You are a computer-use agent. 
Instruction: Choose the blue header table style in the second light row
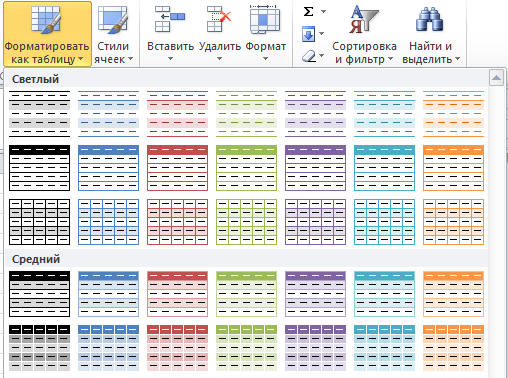(108, 168)
